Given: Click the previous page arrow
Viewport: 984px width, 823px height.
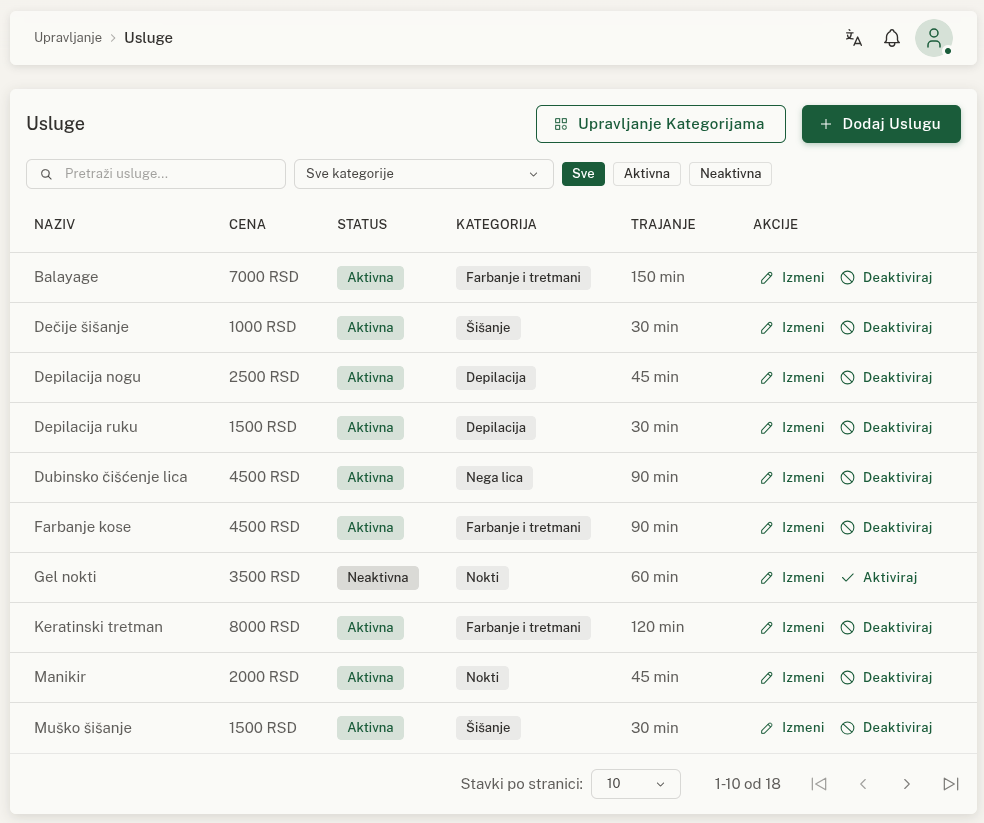Looking at the screenshot, I should [863, 784].
